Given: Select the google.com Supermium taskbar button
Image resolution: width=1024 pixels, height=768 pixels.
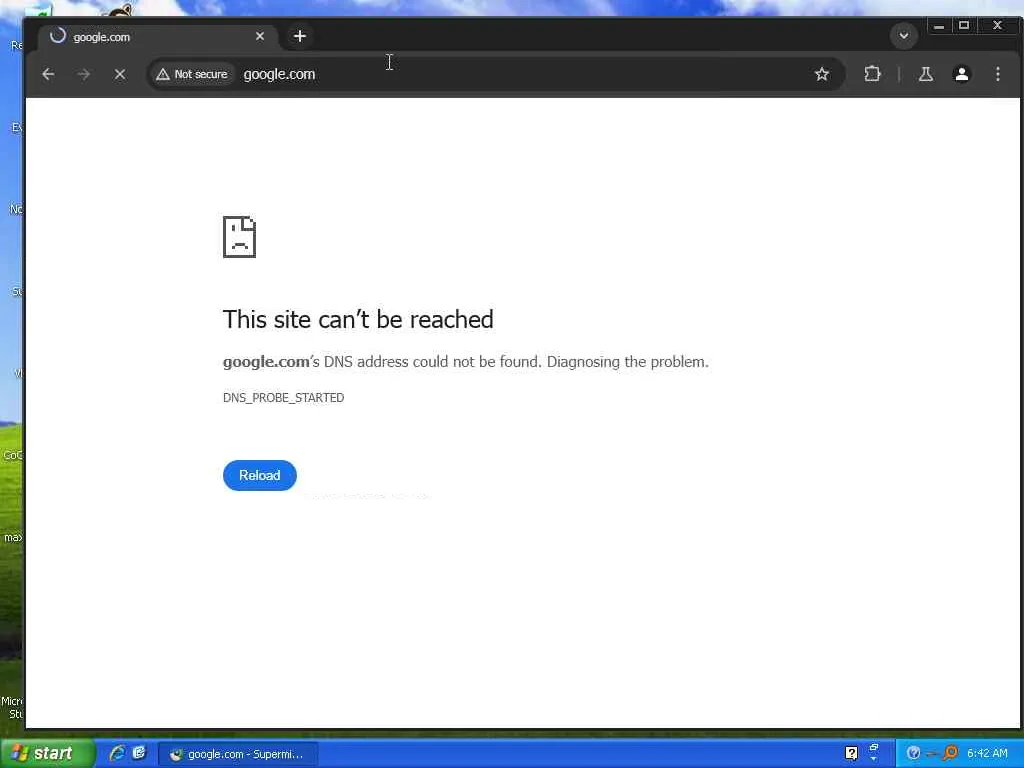Looking at the screenshot, I should [238, 754].
